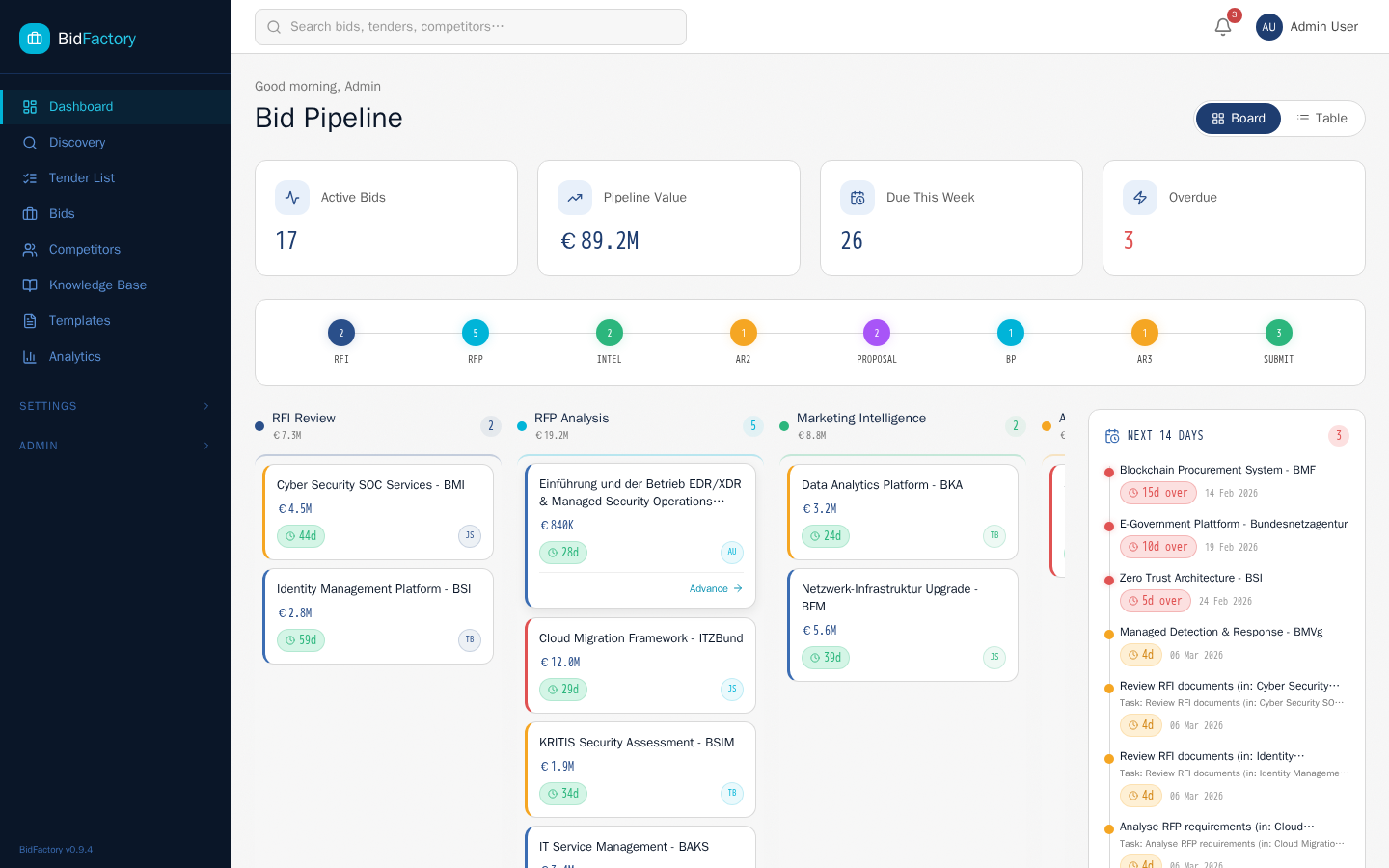Open the Competitors page

(116, 250)
